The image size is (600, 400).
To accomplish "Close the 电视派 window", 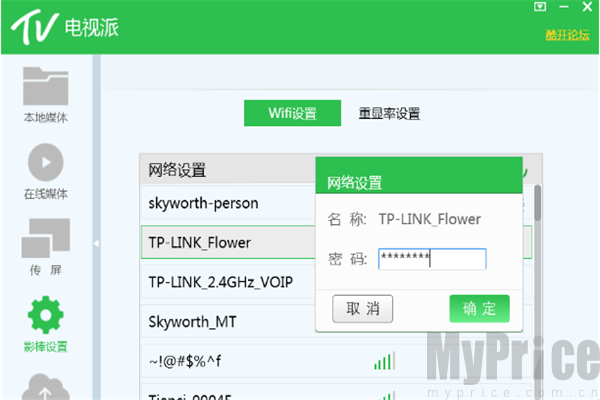I will point(587,7).
